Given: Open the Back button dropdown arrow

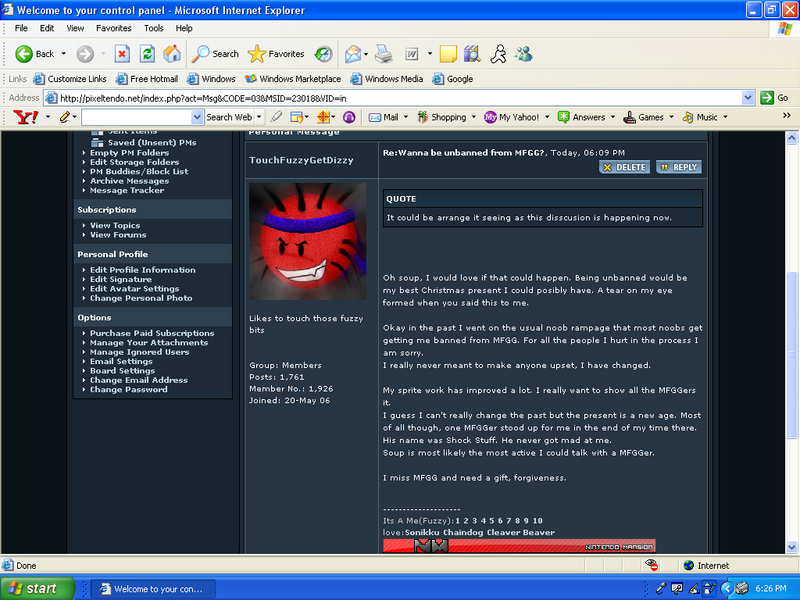Looking at the screenshot, I should pyautogui.click(x=62, y=54).
